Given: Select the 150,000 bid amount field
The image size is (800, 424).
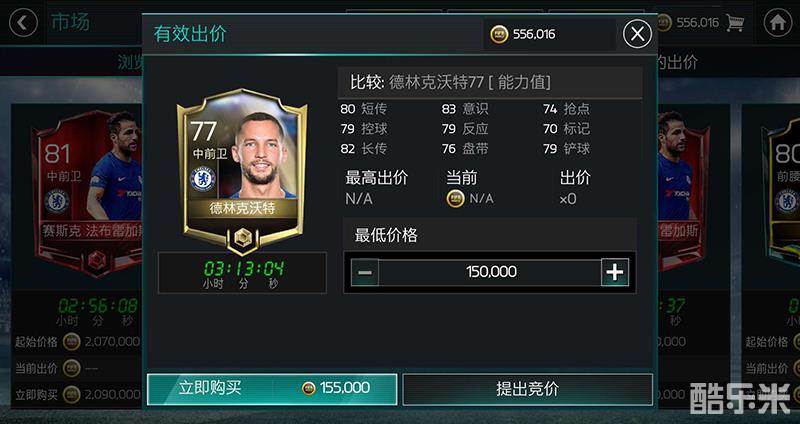Looking at the screenshot, I should click(490, 272).
